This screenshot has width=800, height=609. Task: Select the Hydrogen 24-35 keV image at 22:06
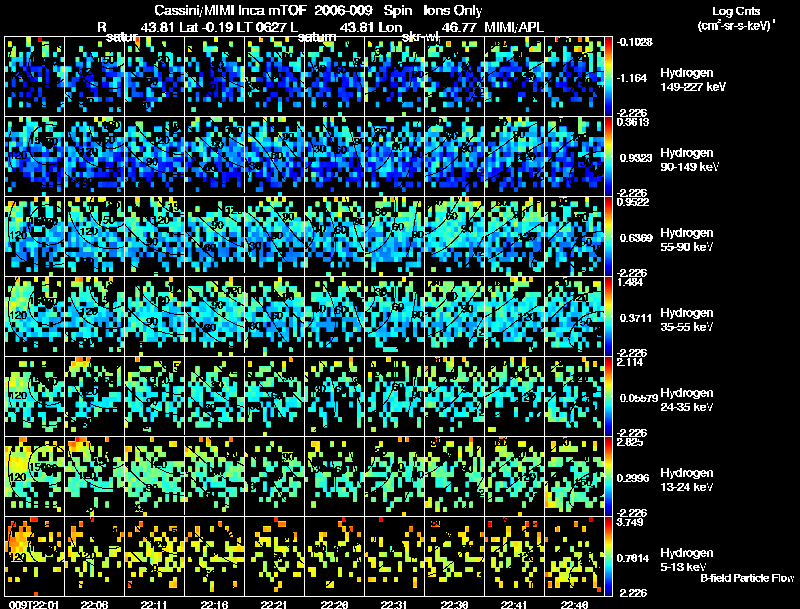[94, 396]
